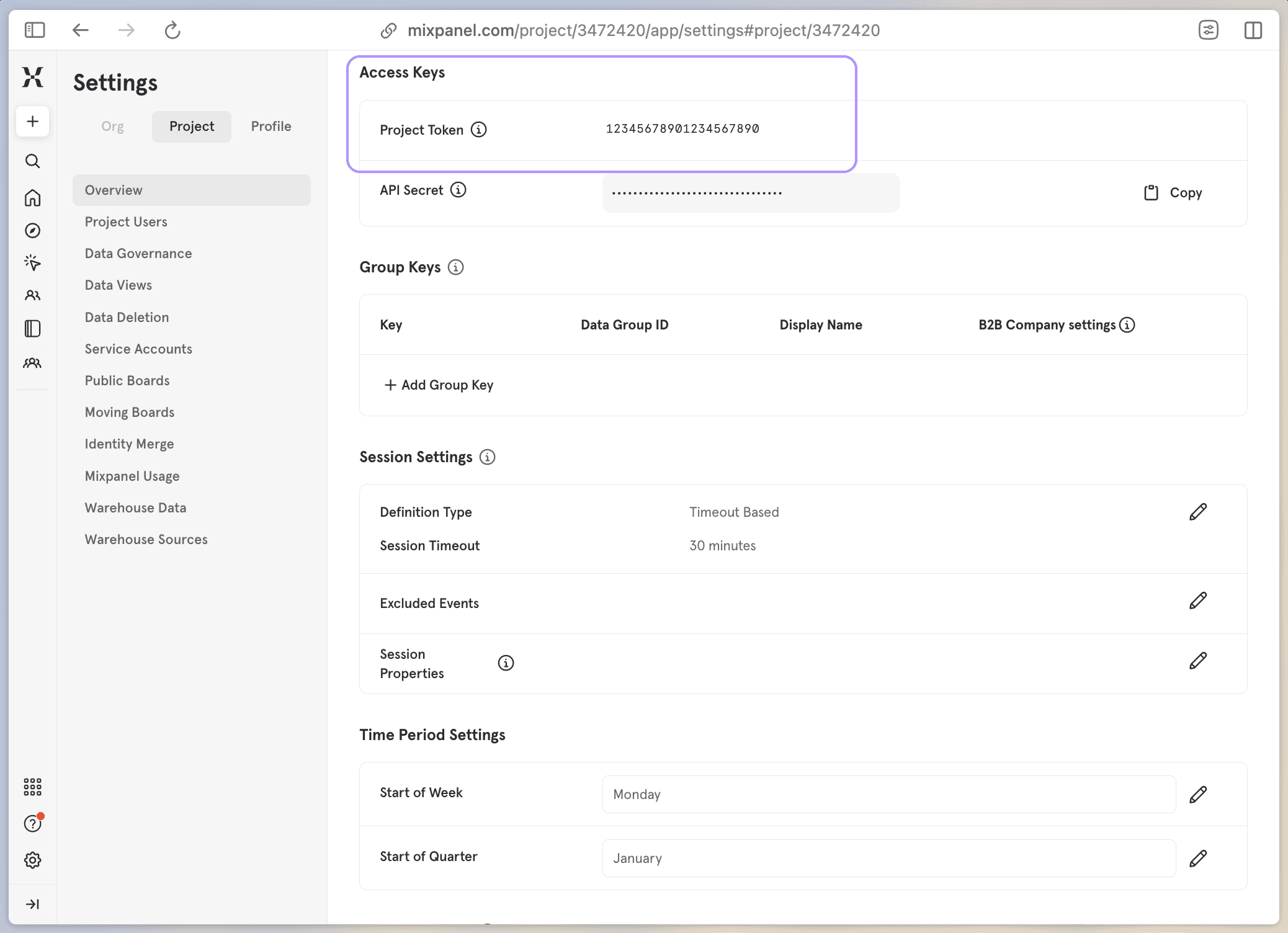Edit the Session Definition Type pencil
Viewport: 1288px width, 933px height.
(1197, 512)
